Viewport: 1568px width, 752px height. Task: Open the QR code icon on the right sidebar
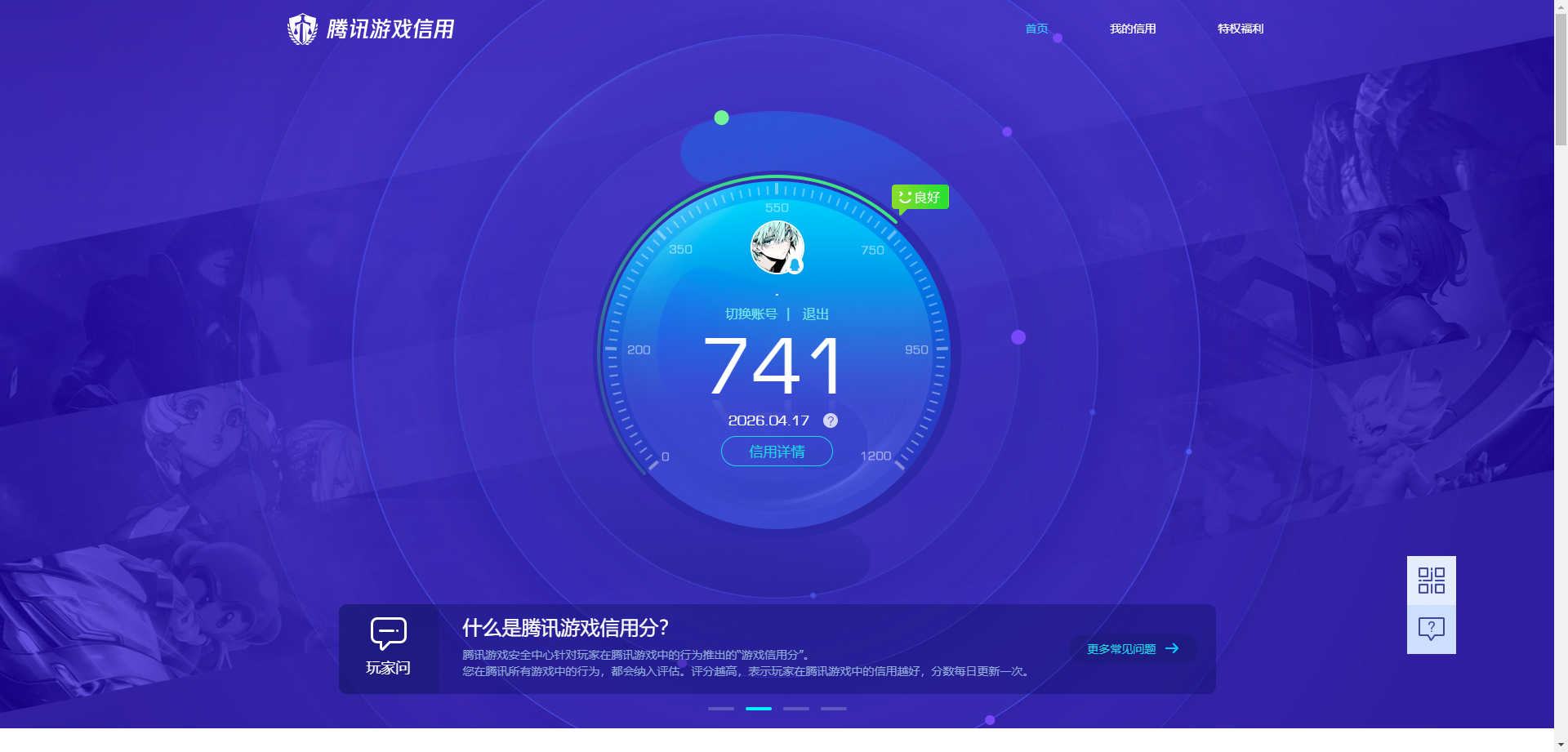1430,580
